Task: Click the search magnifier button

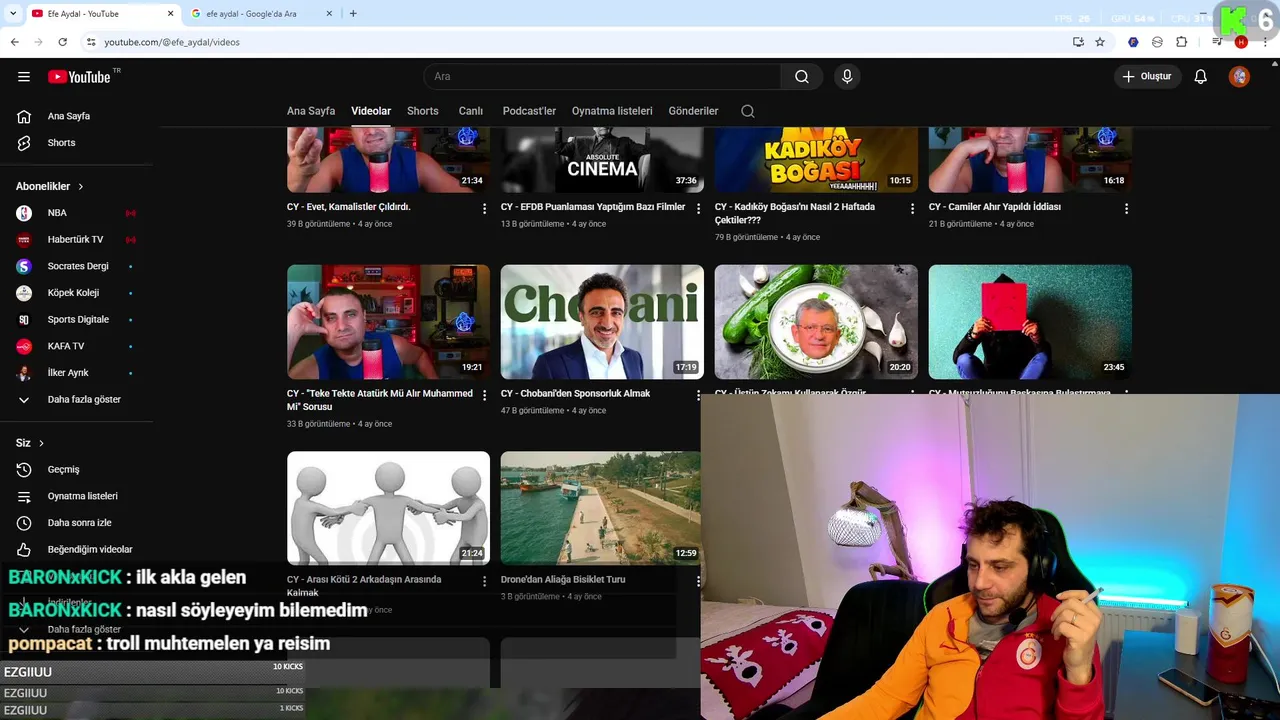Action: pos(802,77)
